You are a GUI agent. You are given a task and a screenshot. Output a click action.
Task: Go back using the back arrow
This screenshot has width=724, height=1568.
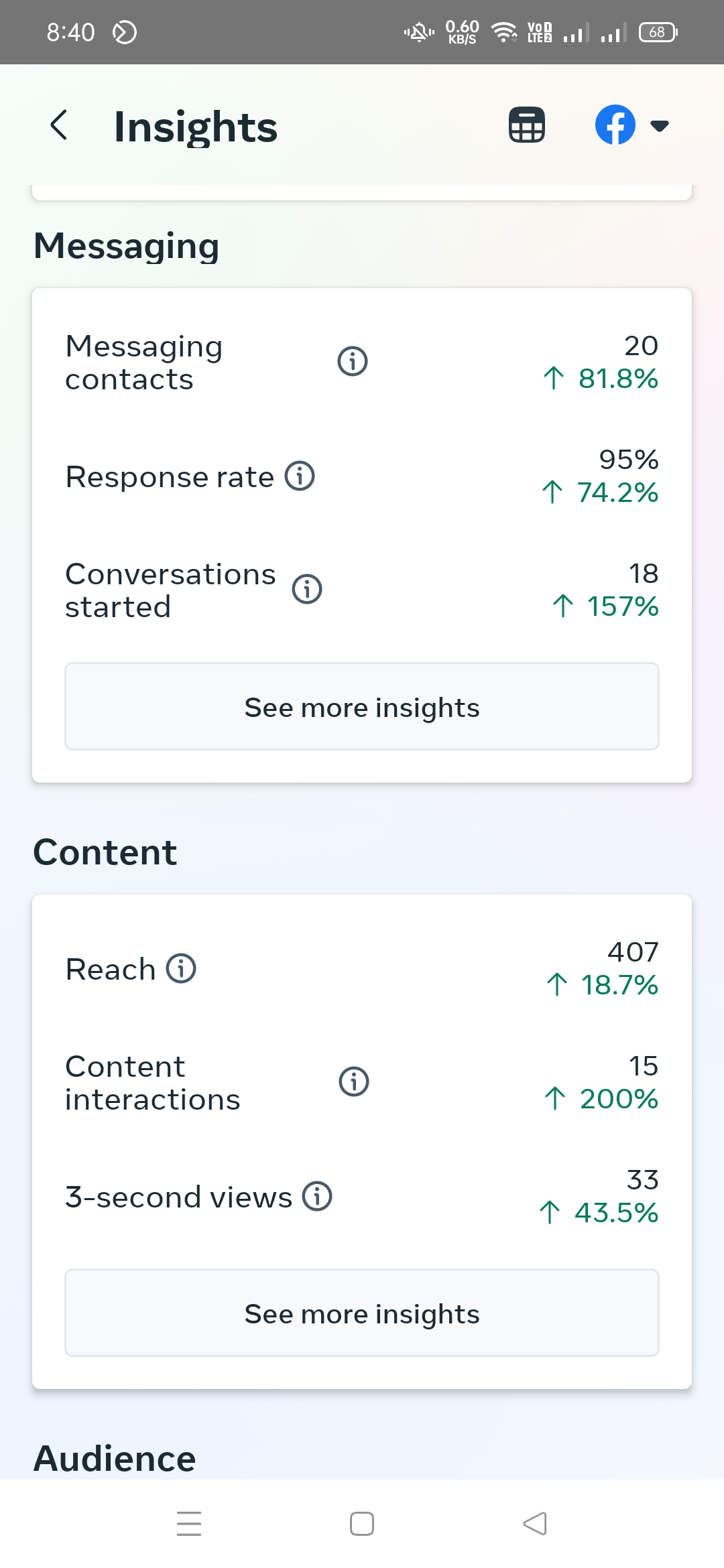(59, 125)
